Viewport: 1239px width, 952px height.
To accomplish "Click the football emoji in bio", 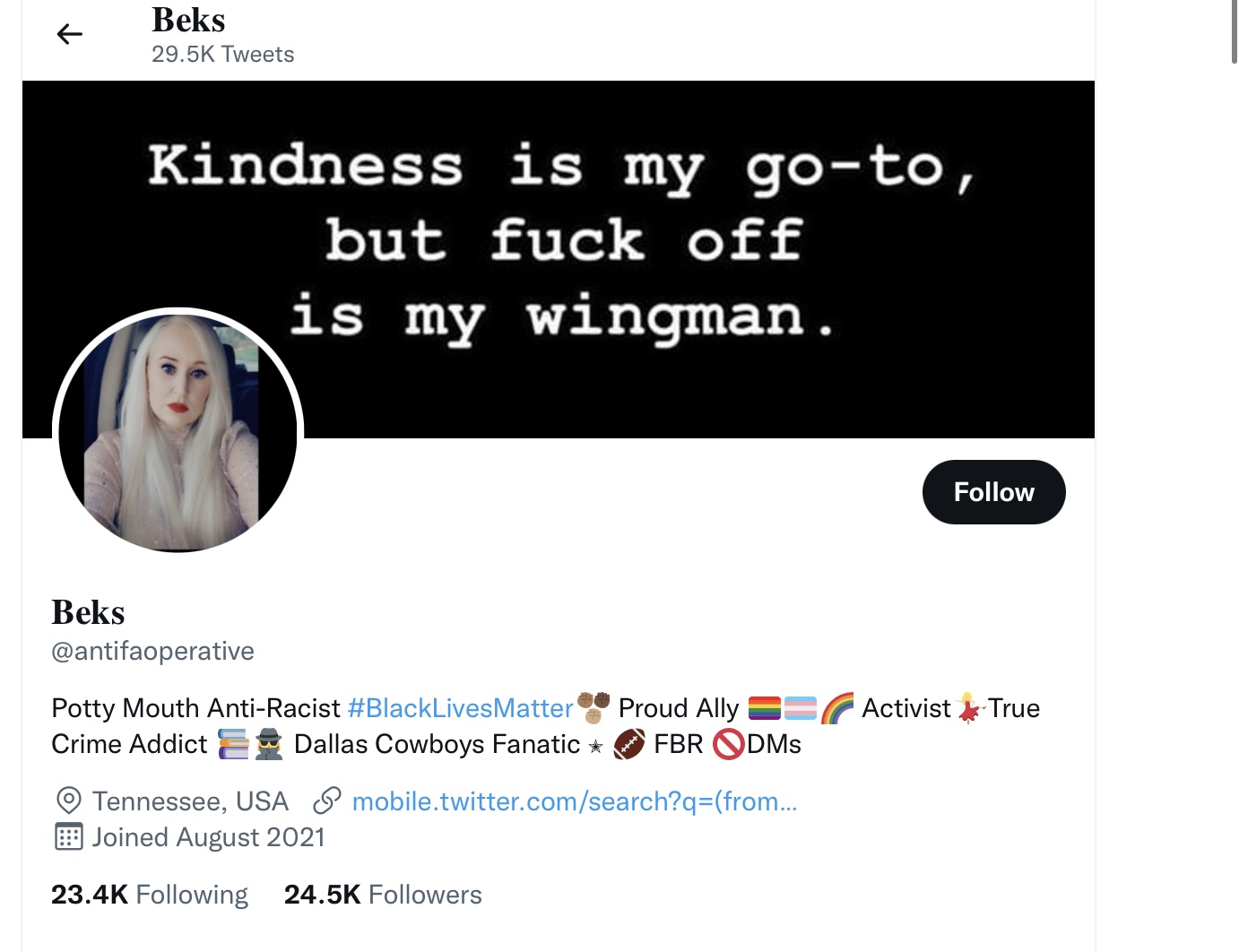I will point(629,745).
